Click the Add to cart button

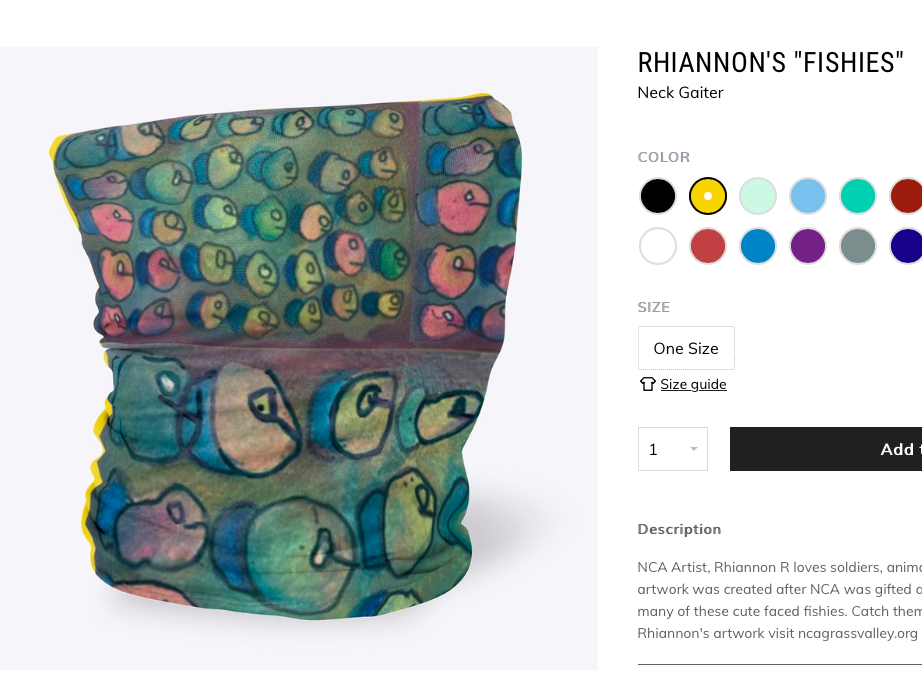point(826,449)
